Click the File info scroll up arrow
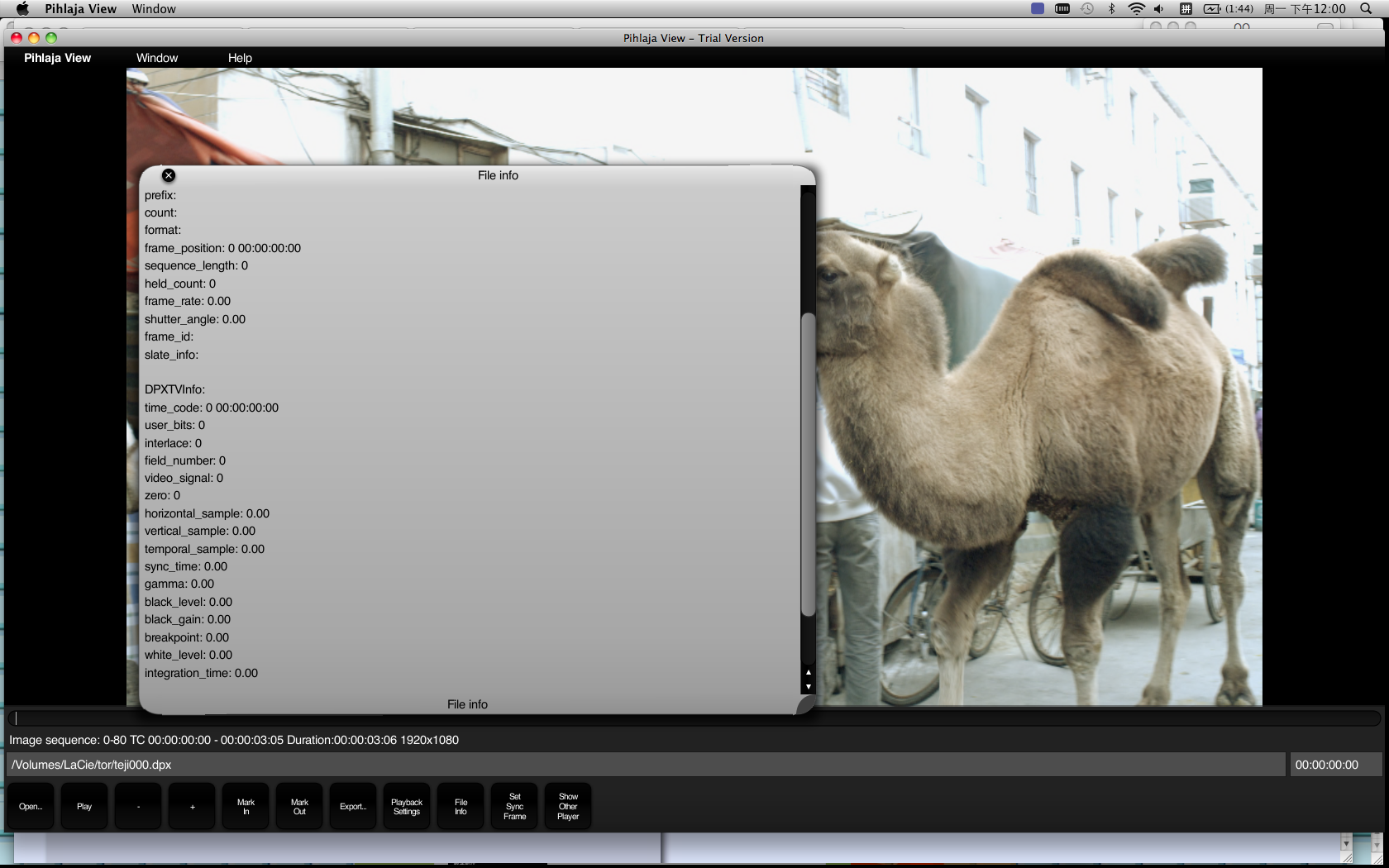The width and height of the screenshot is (1389, 868). [809, 672]
